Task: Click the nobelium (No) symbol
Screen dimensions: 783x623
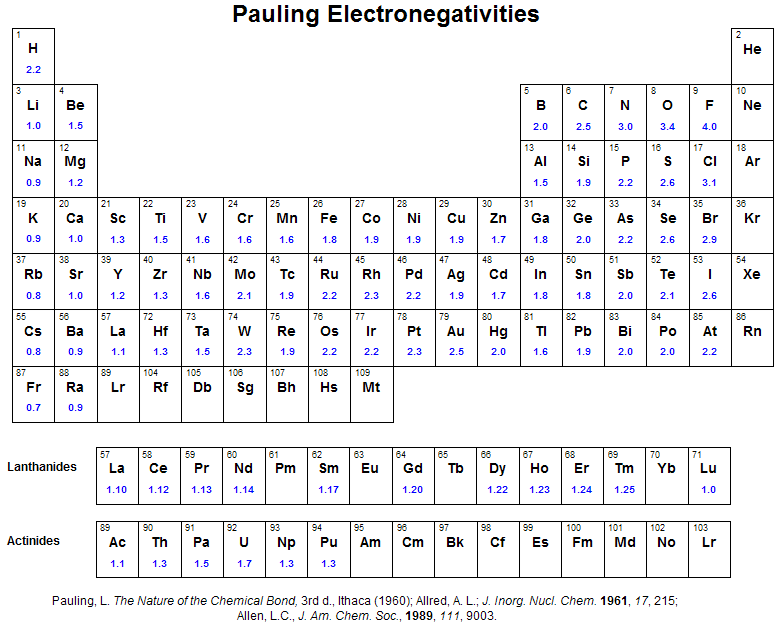Action: [x=667, y=542]
